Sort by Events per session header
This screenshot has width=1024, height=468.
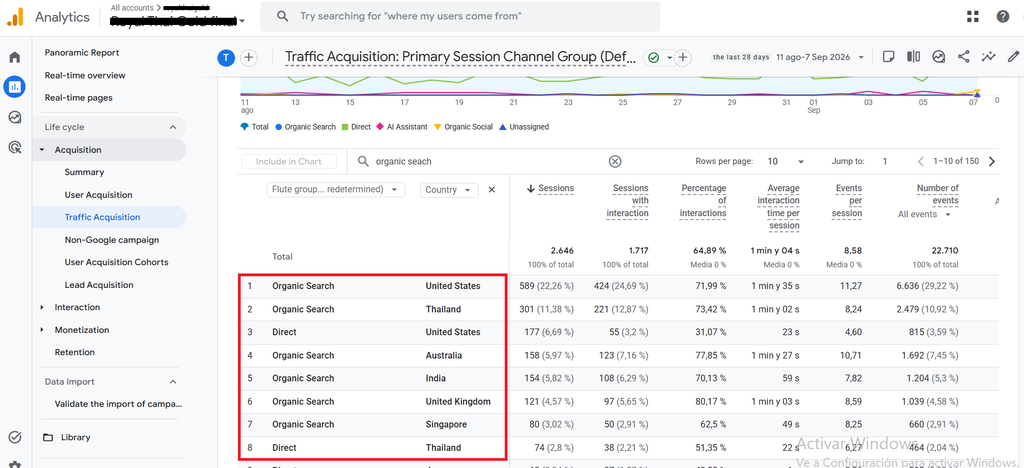pos(848,200)
